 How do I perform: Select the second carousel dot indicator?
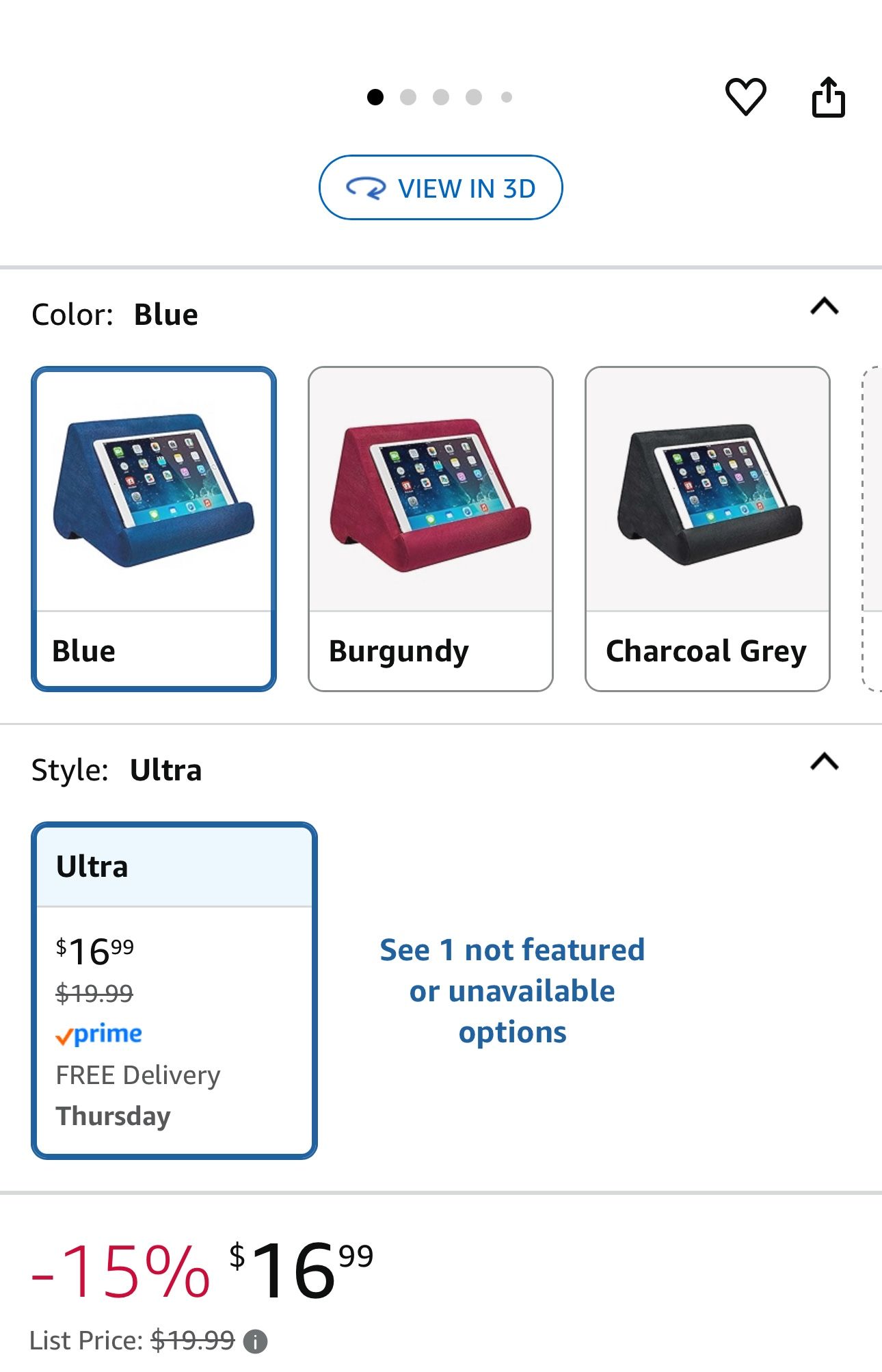(x=408, y=97)
